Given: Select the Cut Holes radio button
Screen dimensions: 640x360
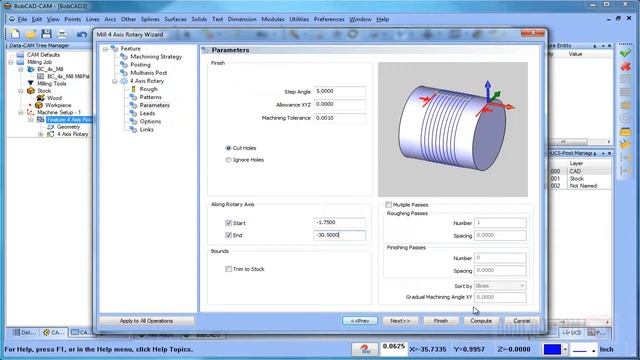Looking at the screenshot, I should point(228,148).
